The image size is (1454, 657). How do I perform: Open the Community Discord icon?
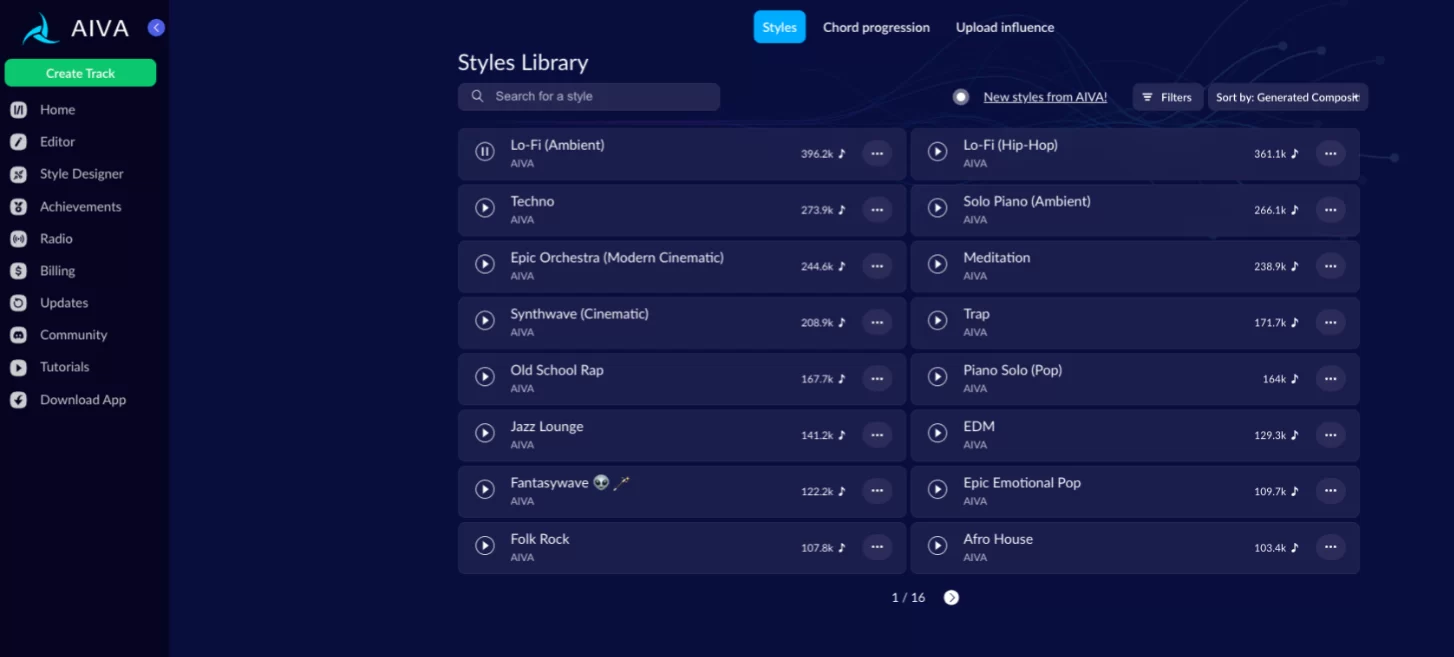18,335
